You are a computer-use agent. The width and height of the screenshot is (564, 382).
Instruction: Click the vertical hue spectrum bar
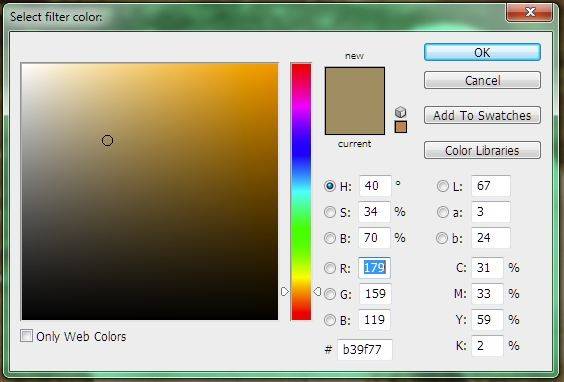coord(301,192)
